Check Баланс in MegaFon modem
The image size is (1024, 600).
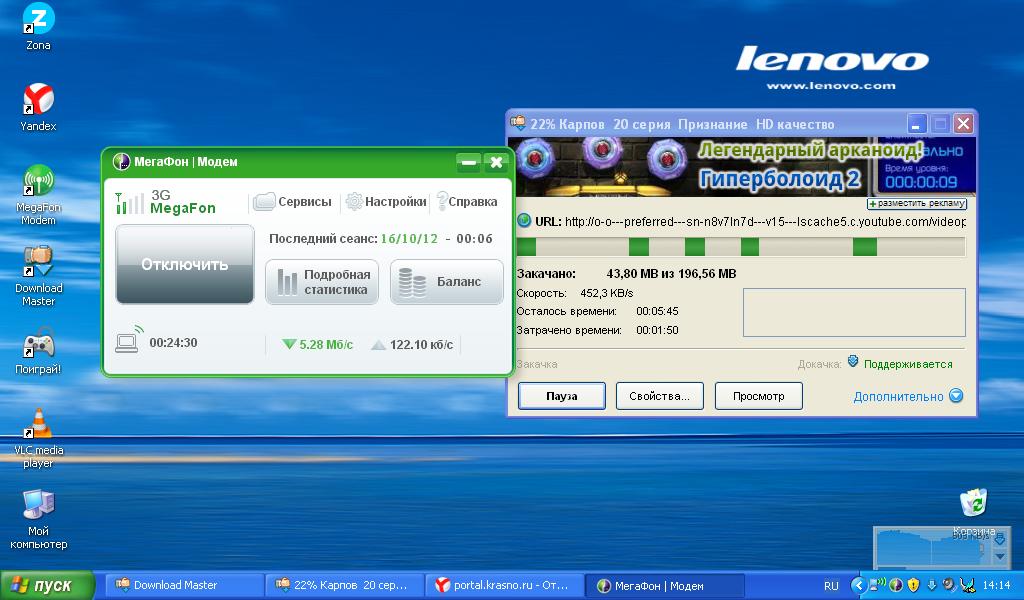pyautogui.click(x=447, y=282)
